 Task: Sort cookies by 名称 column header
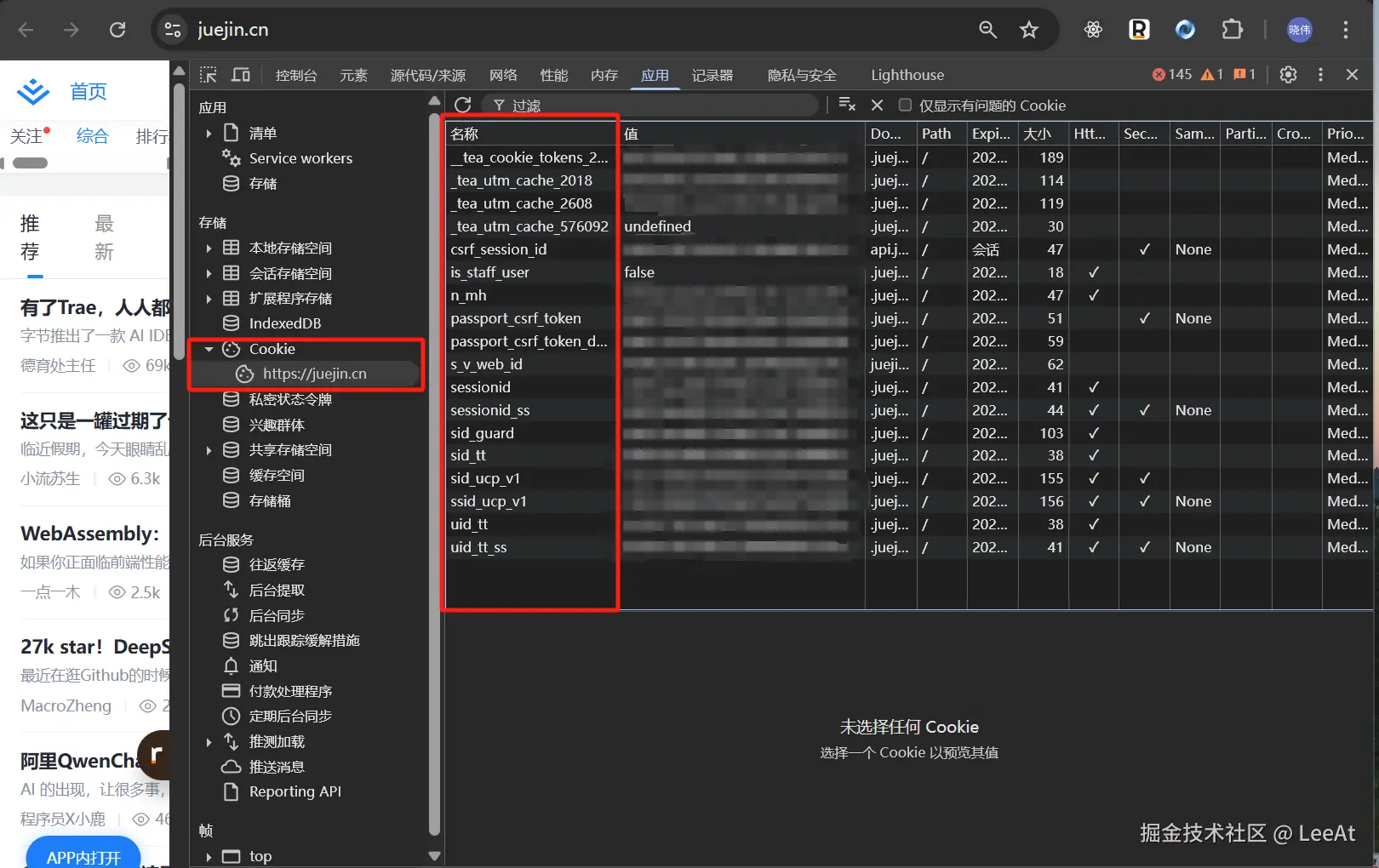click(x=531, y=134)
